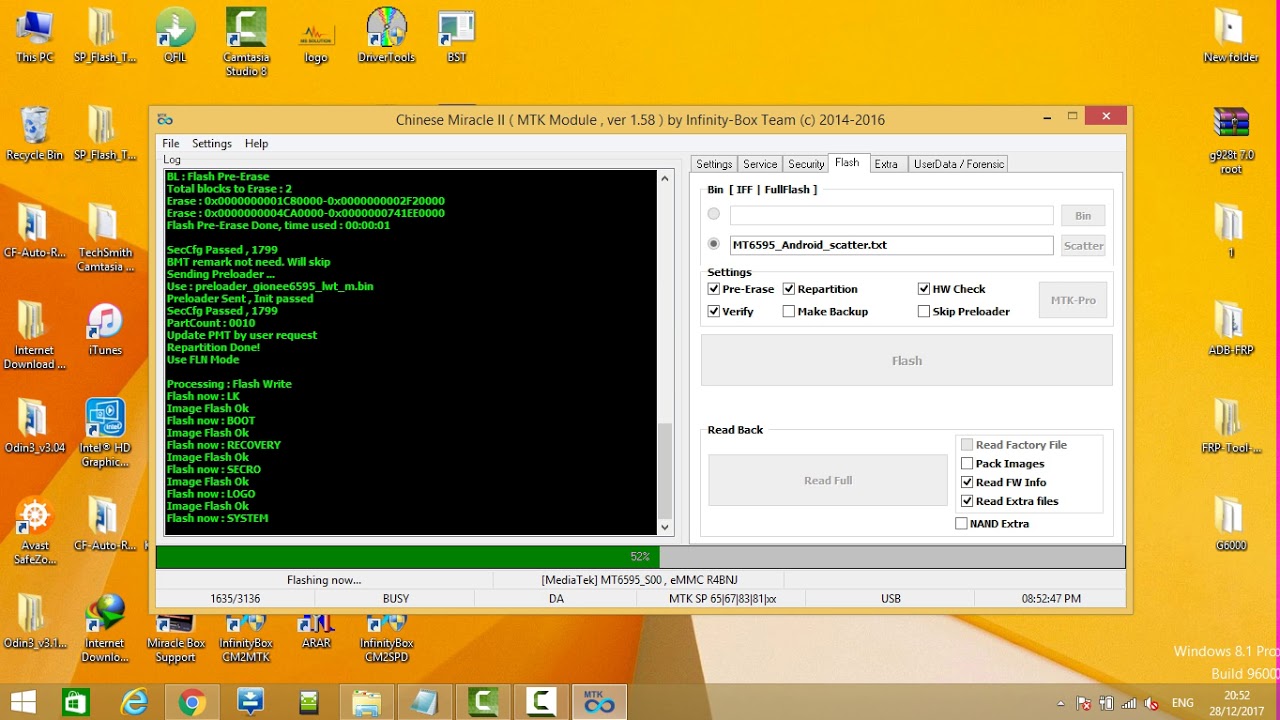Click the log scroll-up arrow
This screenshot has width=1280, height=720.
666,178
